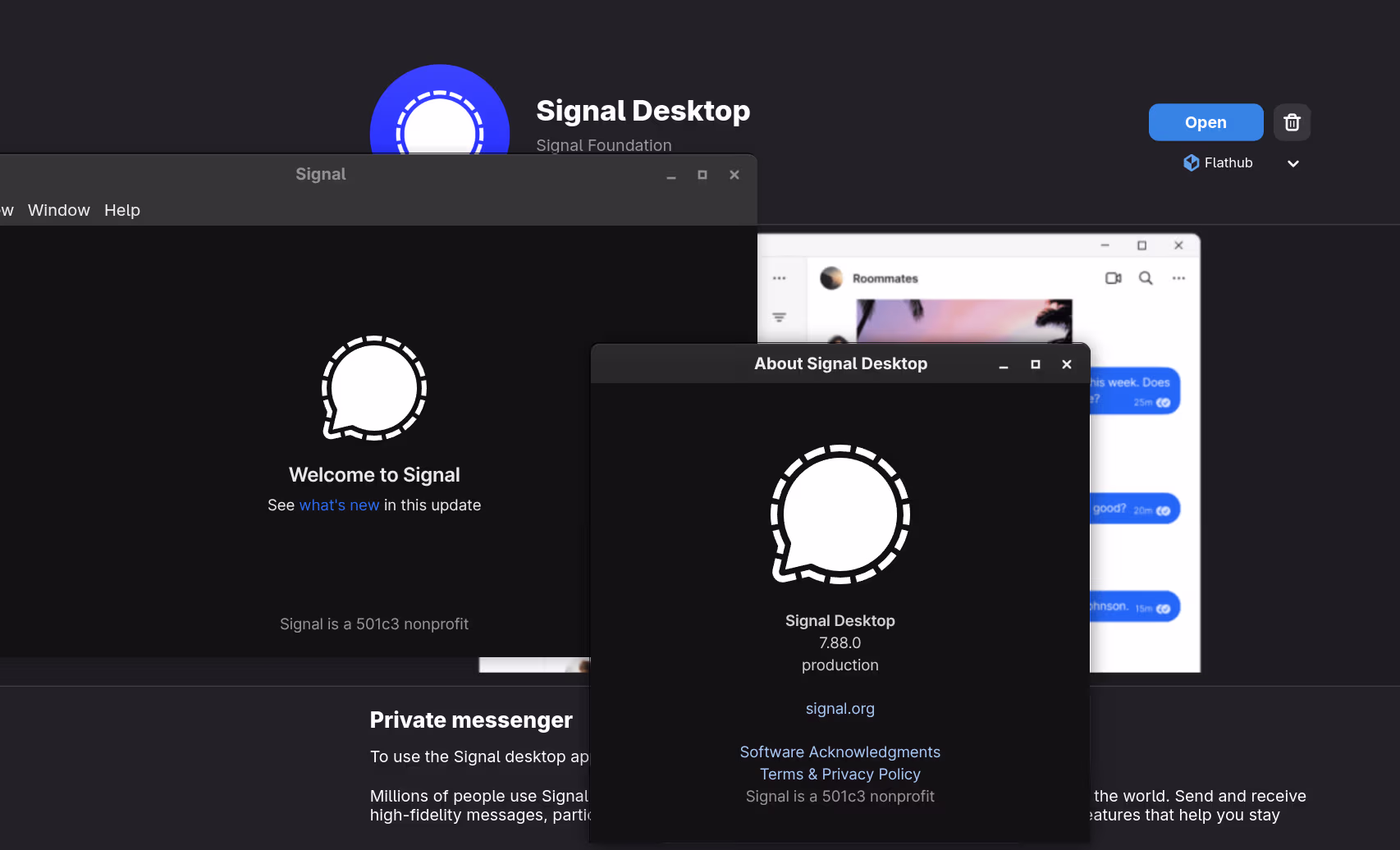Viewport: 1400px width, 850px height.
Task: Click the sunset image in the Roommates chat
Action: pyautogui.click(x=964, y=321)
